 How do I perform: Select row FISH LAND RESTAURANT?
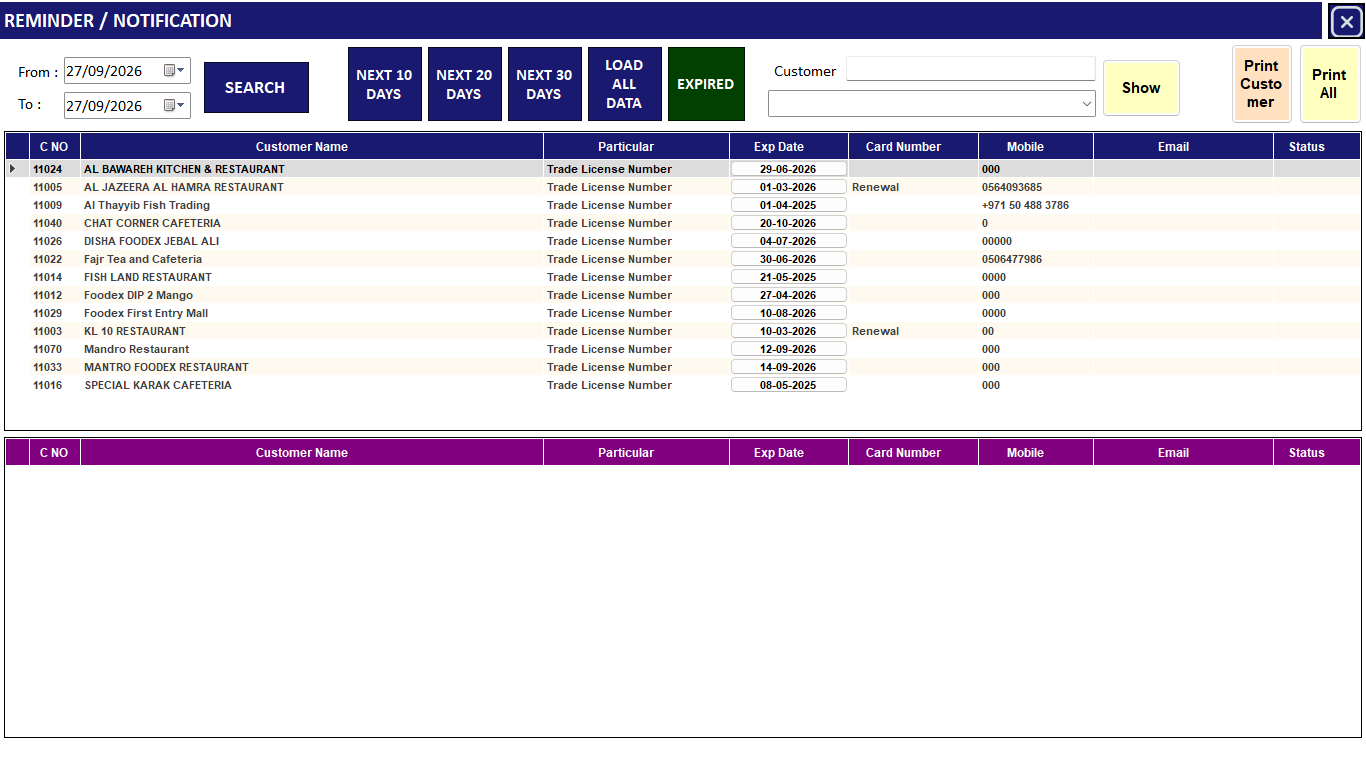pyautogui.click(x=683, y=277)
